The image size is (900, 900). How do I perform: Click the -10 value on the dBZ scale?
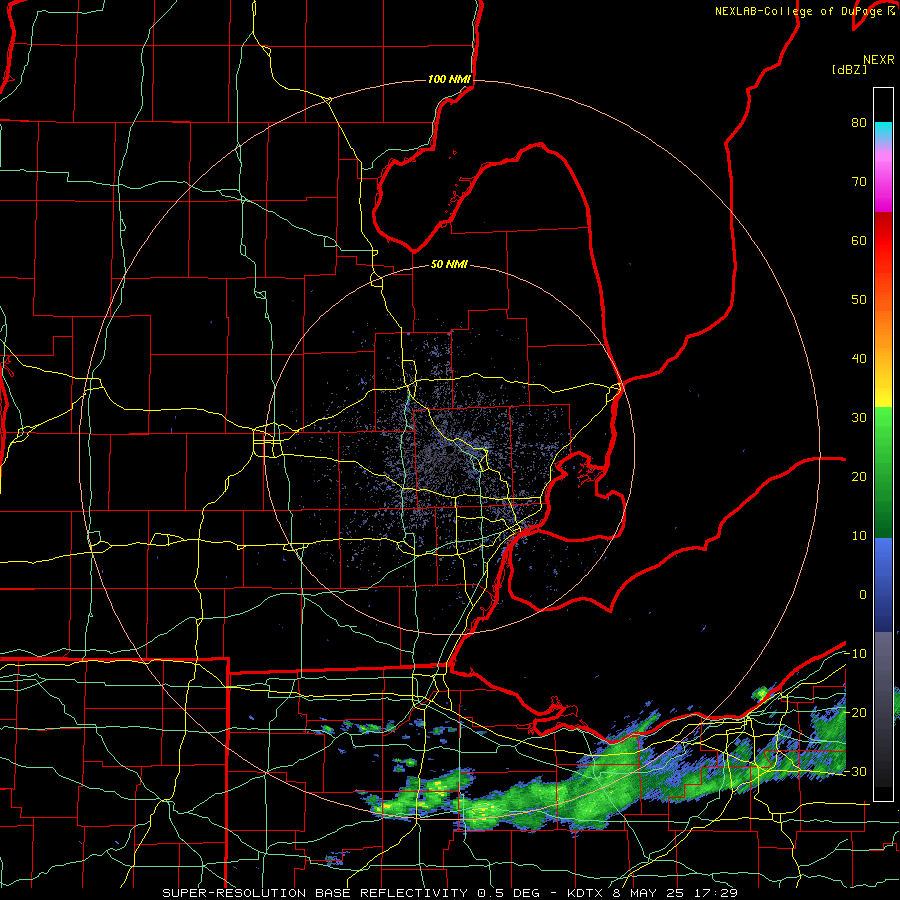coord(855,654)
